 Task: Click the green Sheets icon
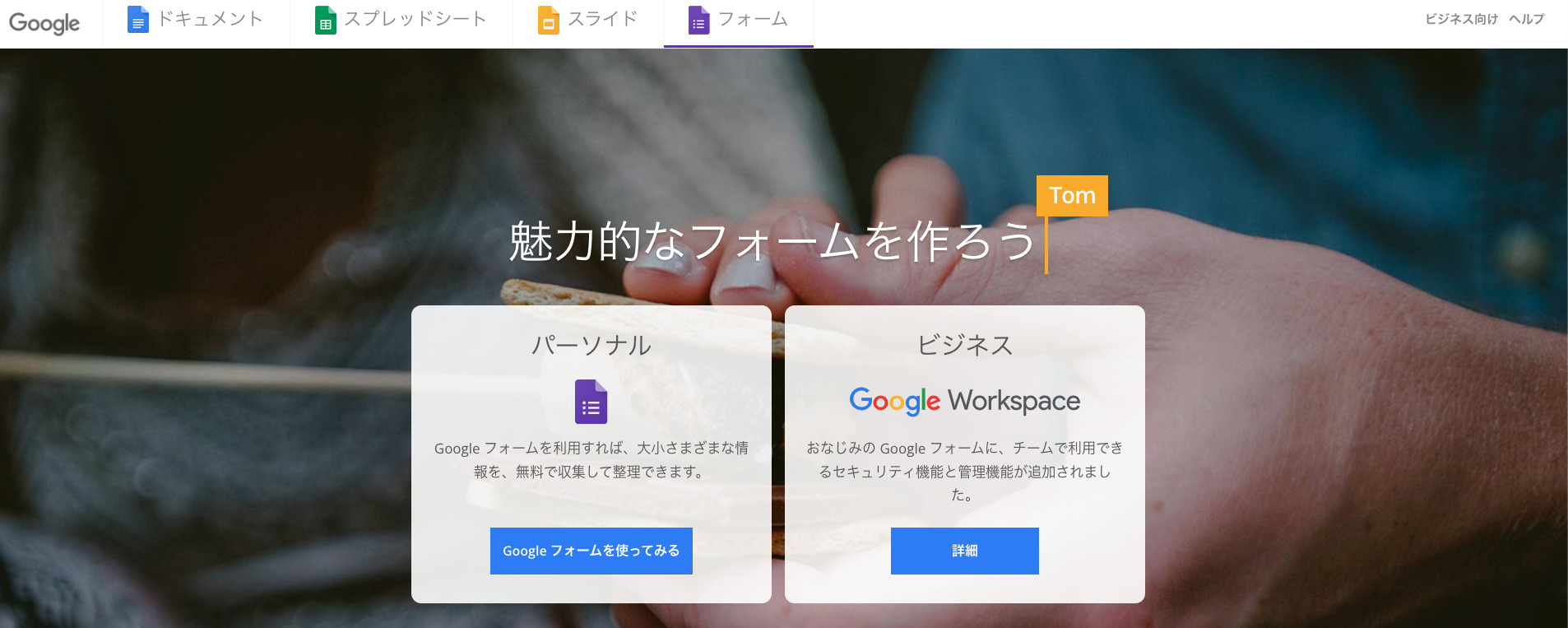pos(326,20)
